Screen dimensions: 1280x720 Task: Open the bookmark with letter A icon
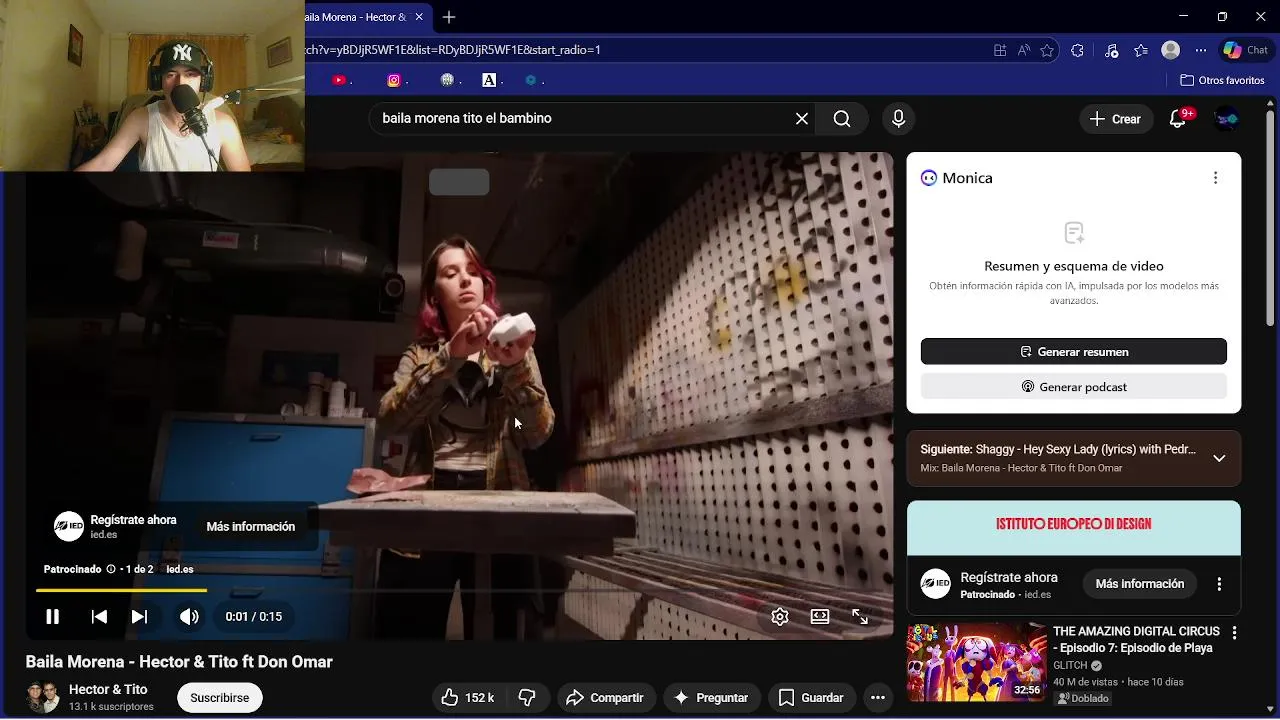[489, 80]
